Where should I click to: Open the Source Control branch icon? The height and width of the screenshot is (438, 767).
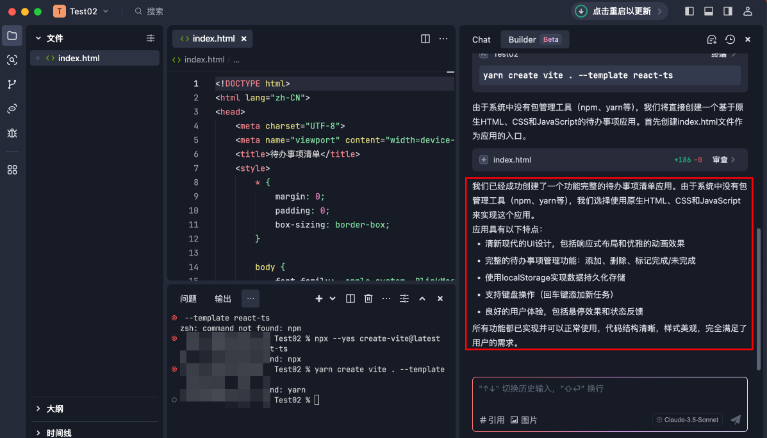coord(12,84)
